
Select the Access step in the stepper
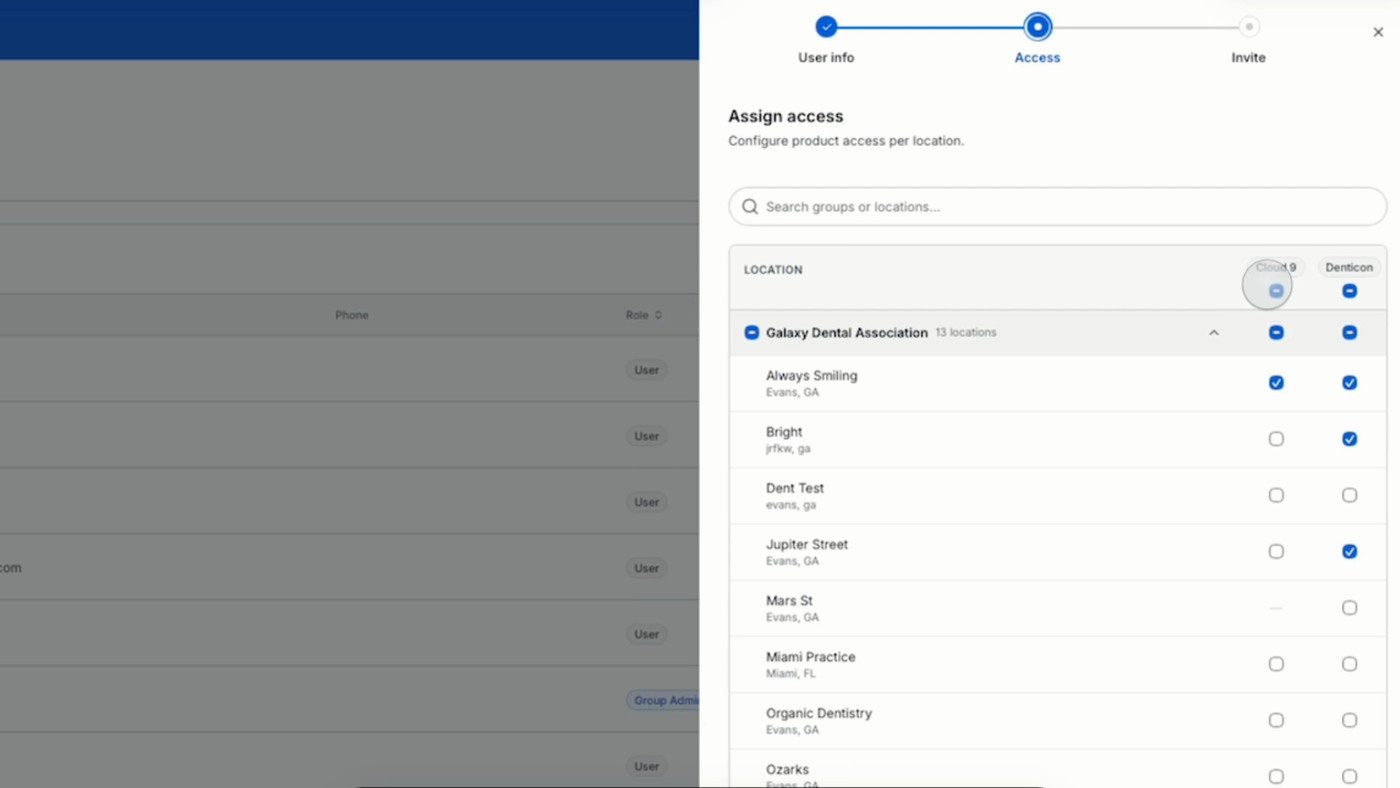[1037, 27]
